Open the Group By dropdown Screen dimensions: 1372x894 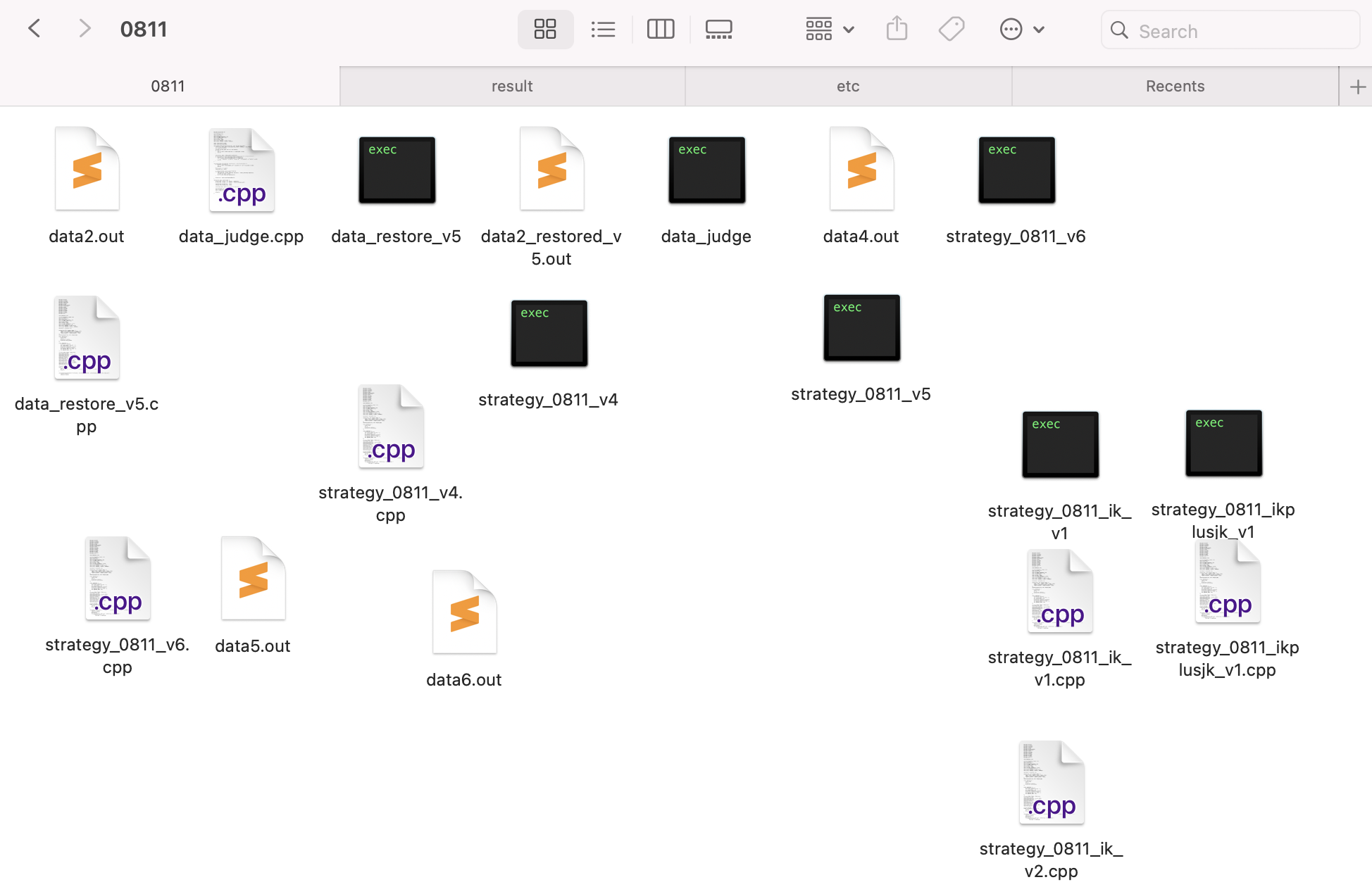tap(830, 30)
